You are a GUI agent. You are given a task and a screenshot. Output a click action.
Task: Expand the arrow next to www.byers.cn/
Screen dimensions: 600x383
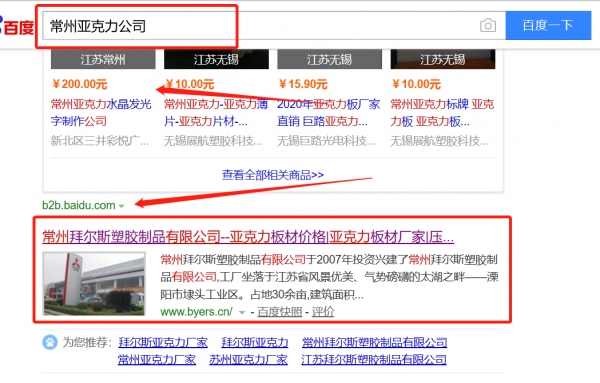tap(242, 312)
